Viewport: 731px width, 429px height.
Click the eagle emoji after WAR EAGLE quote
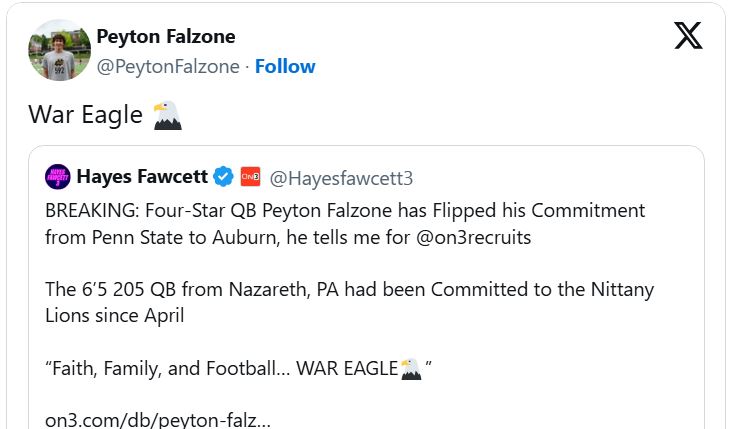(410, 368)
